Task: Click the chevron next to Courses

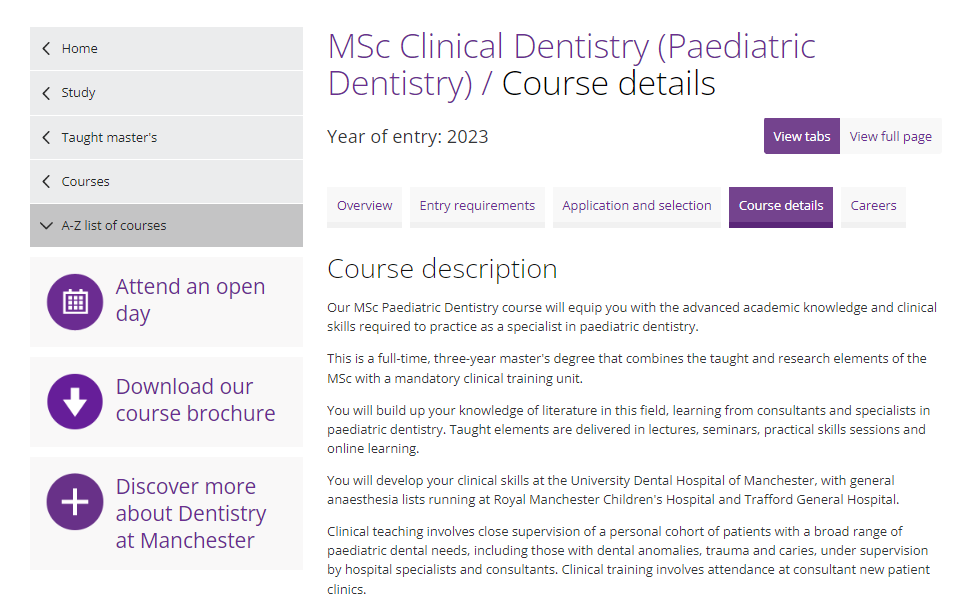Action: (x=46, y=181)
